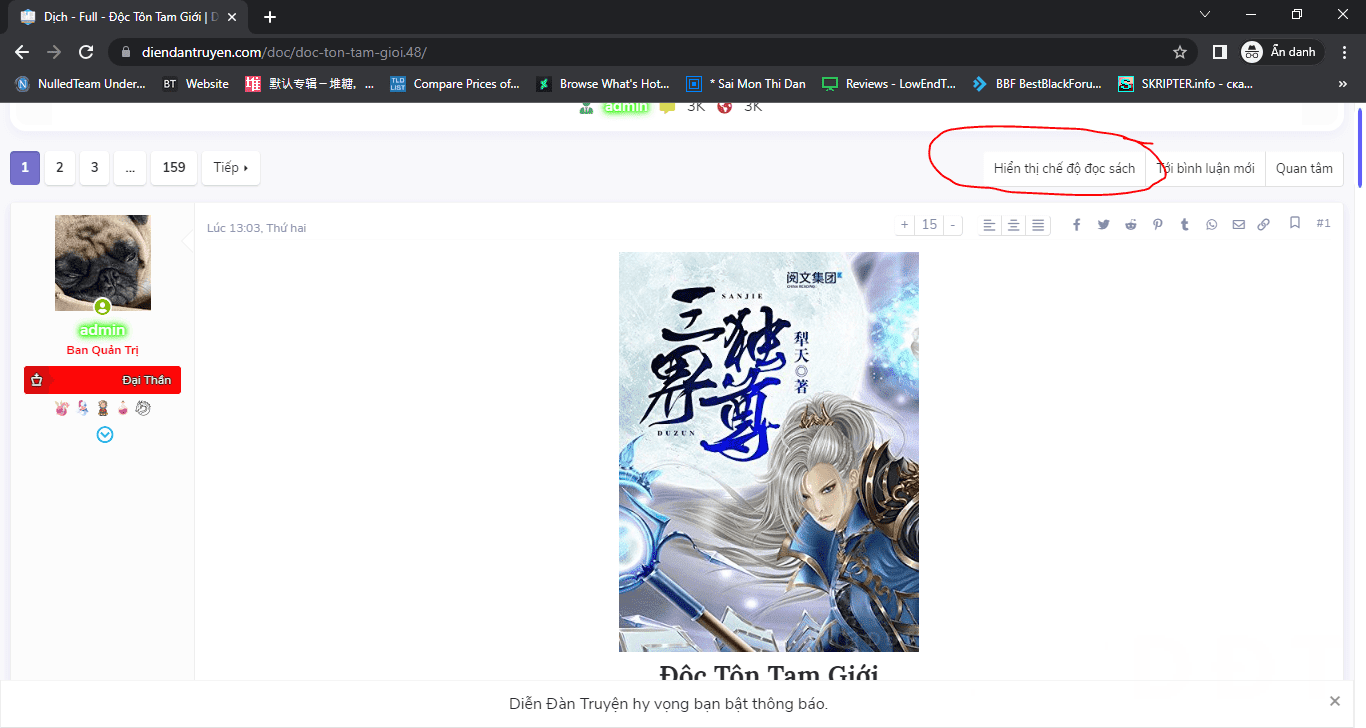The width and height of the screenshot is (1366, 728).
Task: Click Tới bình luận mới button
Action: [1206, 168]
